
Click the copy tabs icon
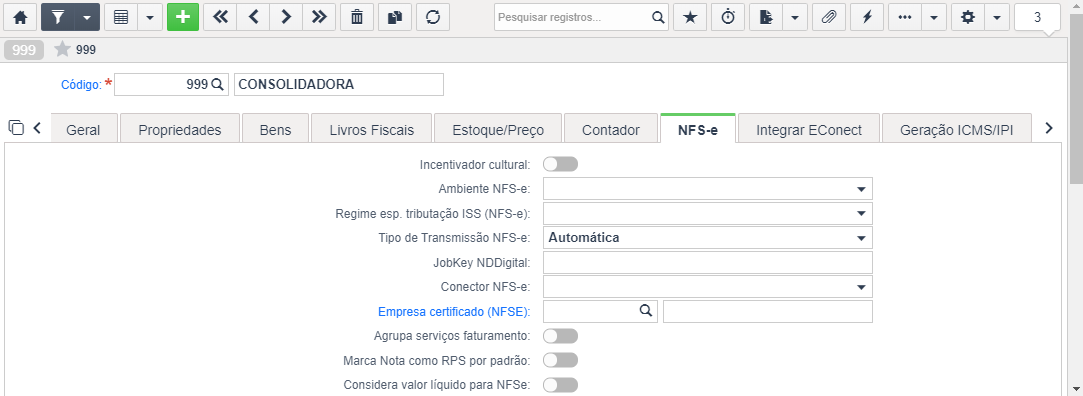pyautogui.click(x=16, y=127)
